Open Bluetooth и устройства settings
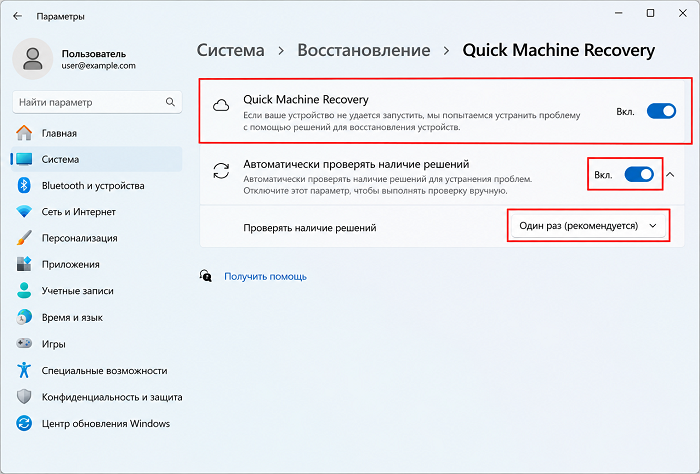This screenshot has height=474, width=700. [96, 186]
